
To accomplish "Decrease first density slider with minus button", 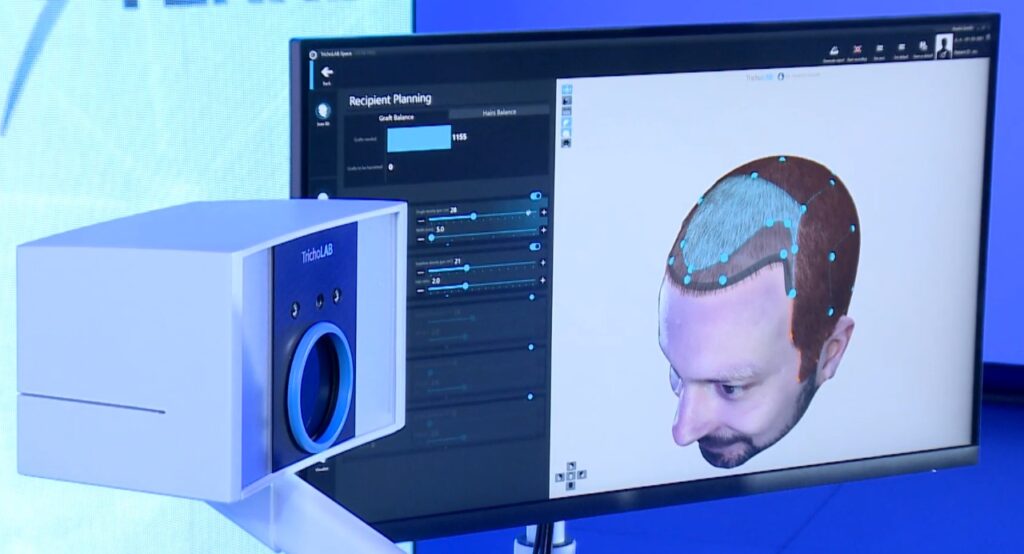I will (x=420, y=217).
